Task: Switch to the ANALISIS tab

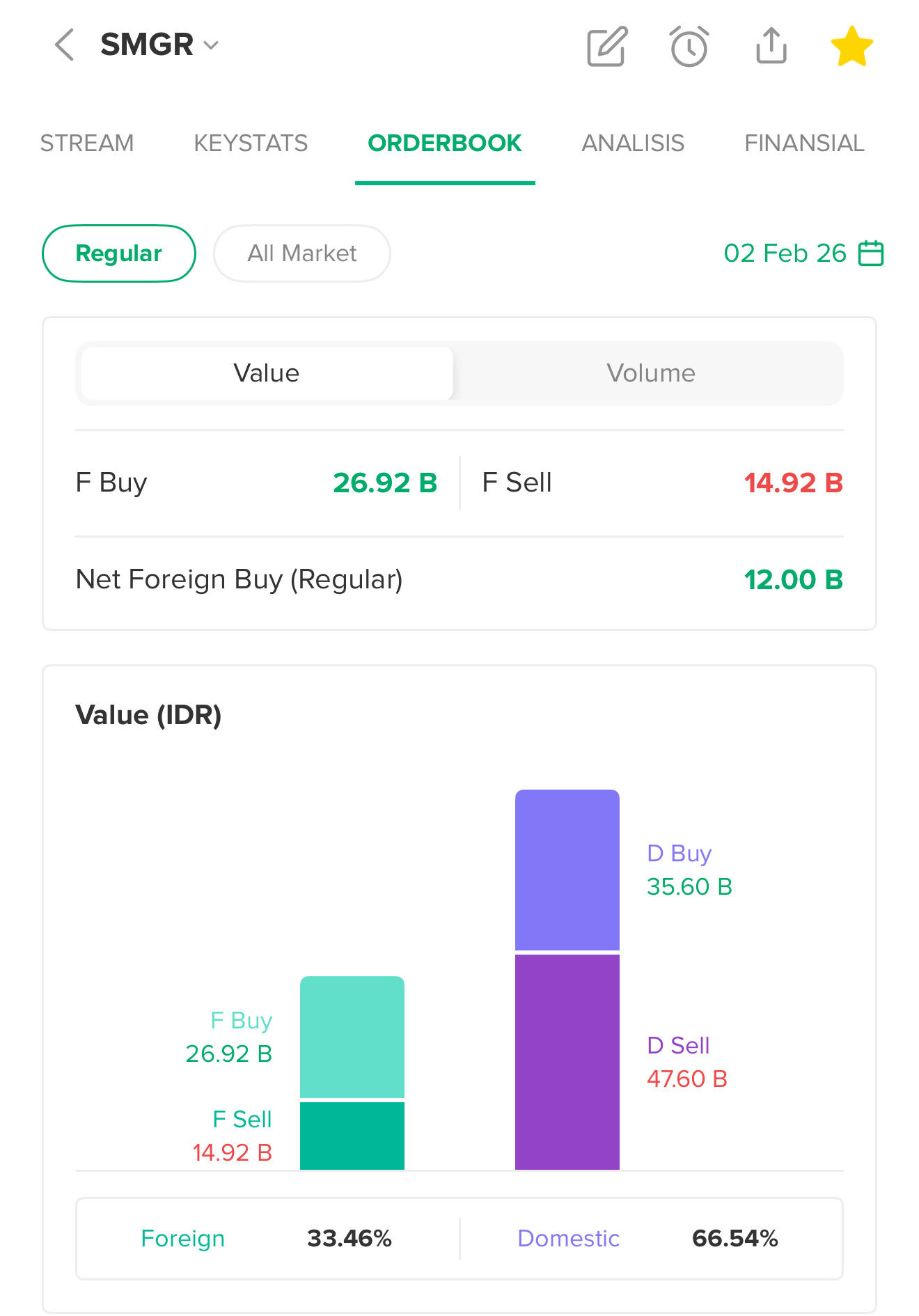Action: [x=633, y=143]
